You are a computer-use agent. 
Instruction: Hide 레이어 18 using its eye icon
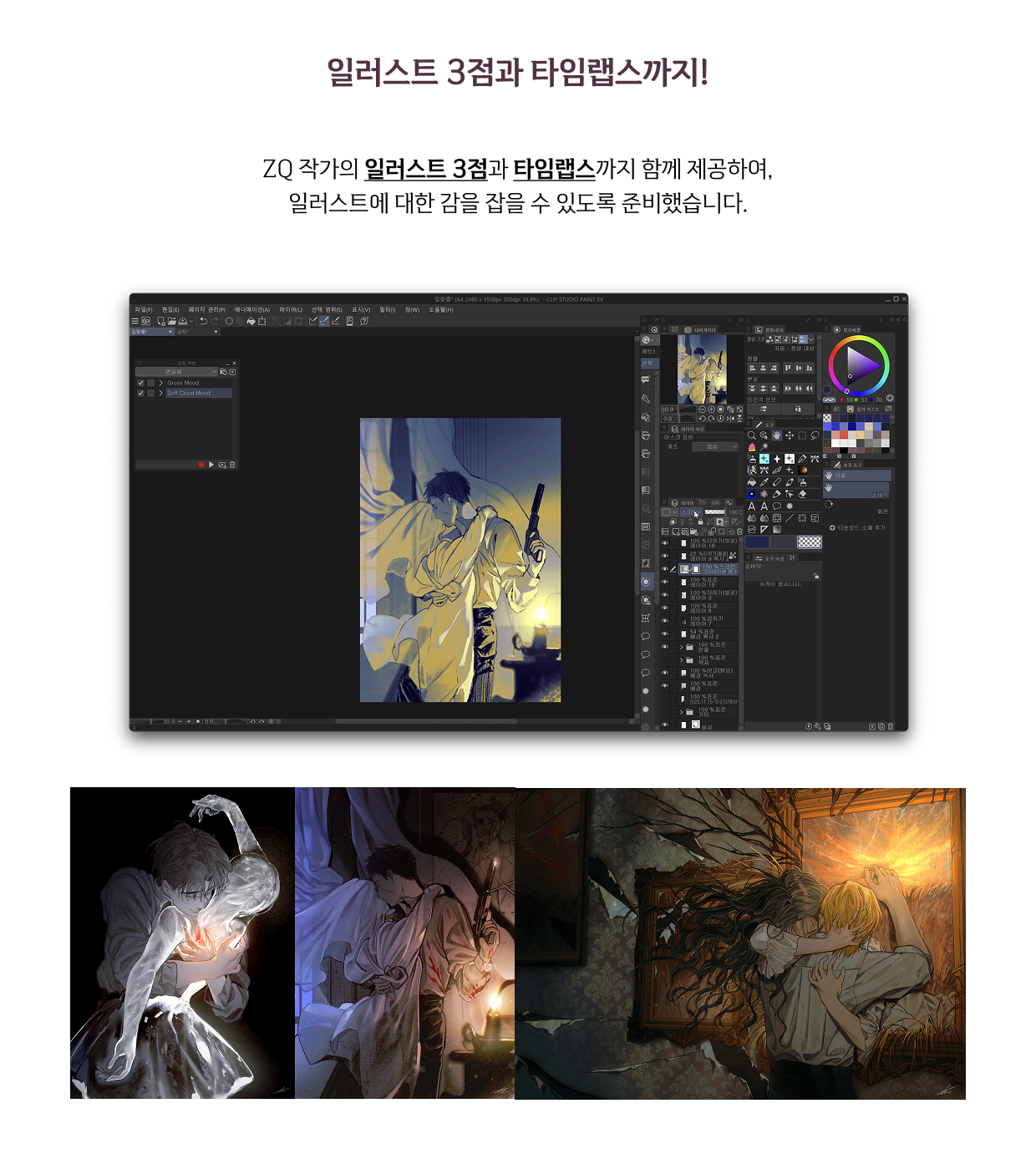click(x=665, y=543)
